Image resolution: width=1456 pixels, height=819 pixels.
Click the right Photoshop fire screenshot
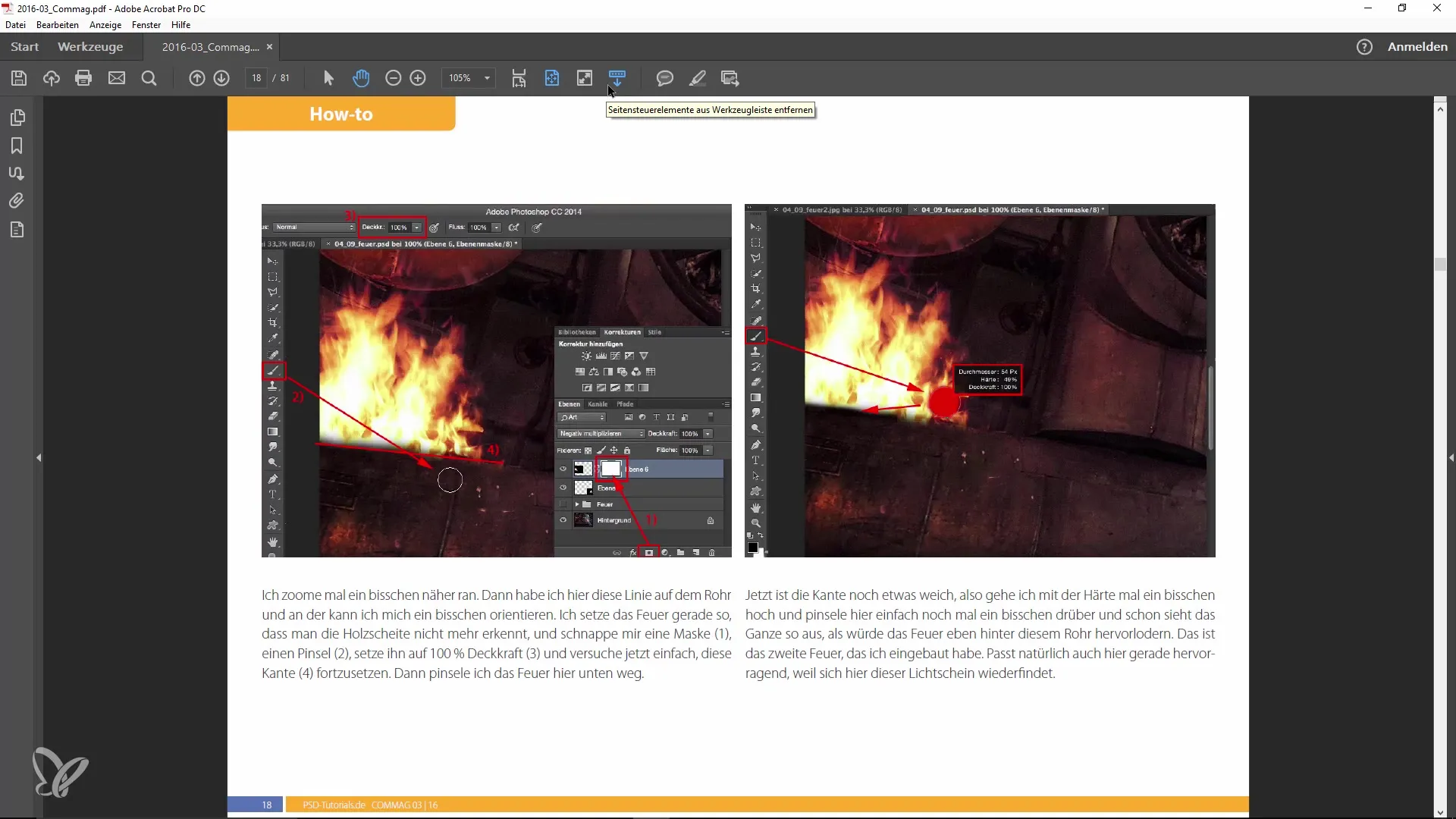tap(980, 381)
